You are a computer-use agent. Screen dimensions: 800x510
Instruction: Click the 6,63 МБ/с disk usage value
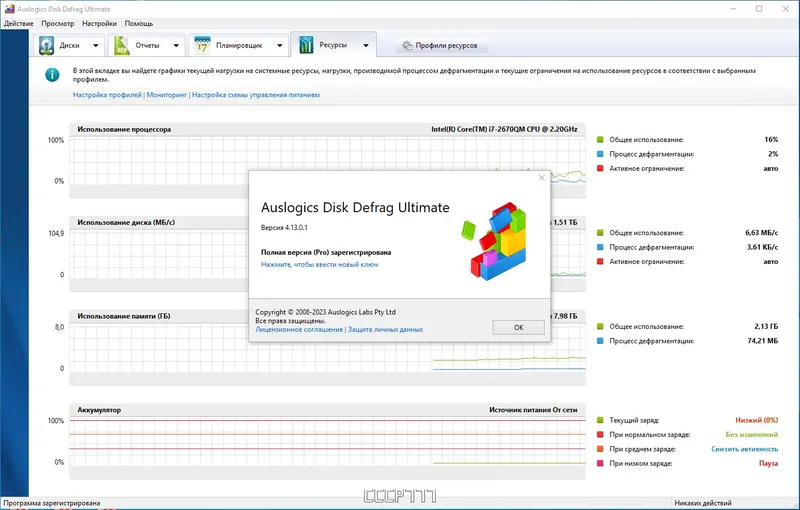761,233
